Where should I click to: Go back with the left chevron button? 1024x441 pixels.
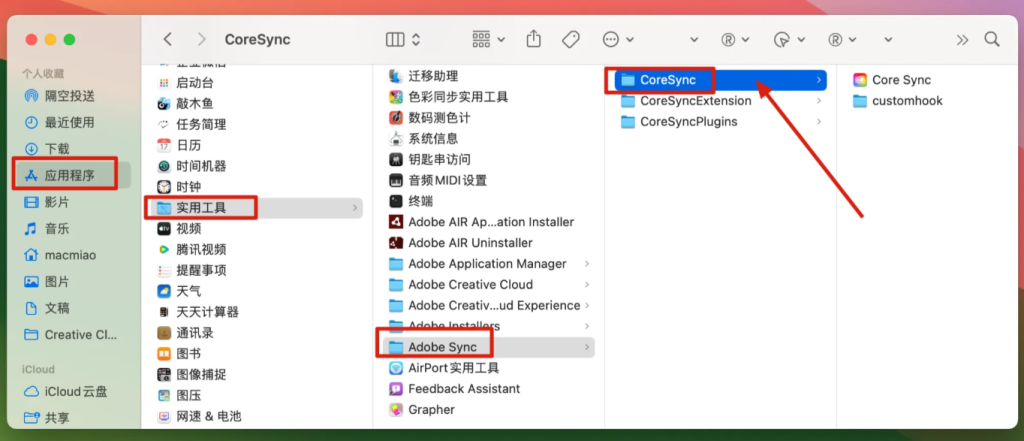tap(168, 39)
